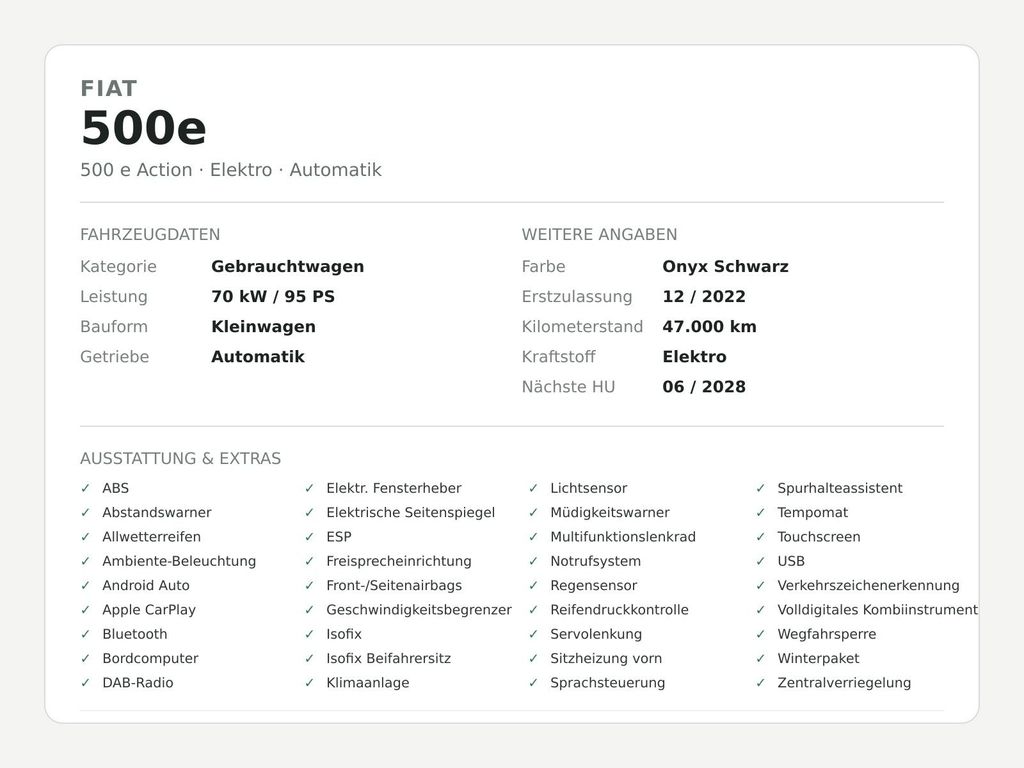This screenshot has width=1024, height=768.
Task: Click the checkmark beside Elektr. Fensterheber
Action: pyautogui.click(x=310, y=488)
